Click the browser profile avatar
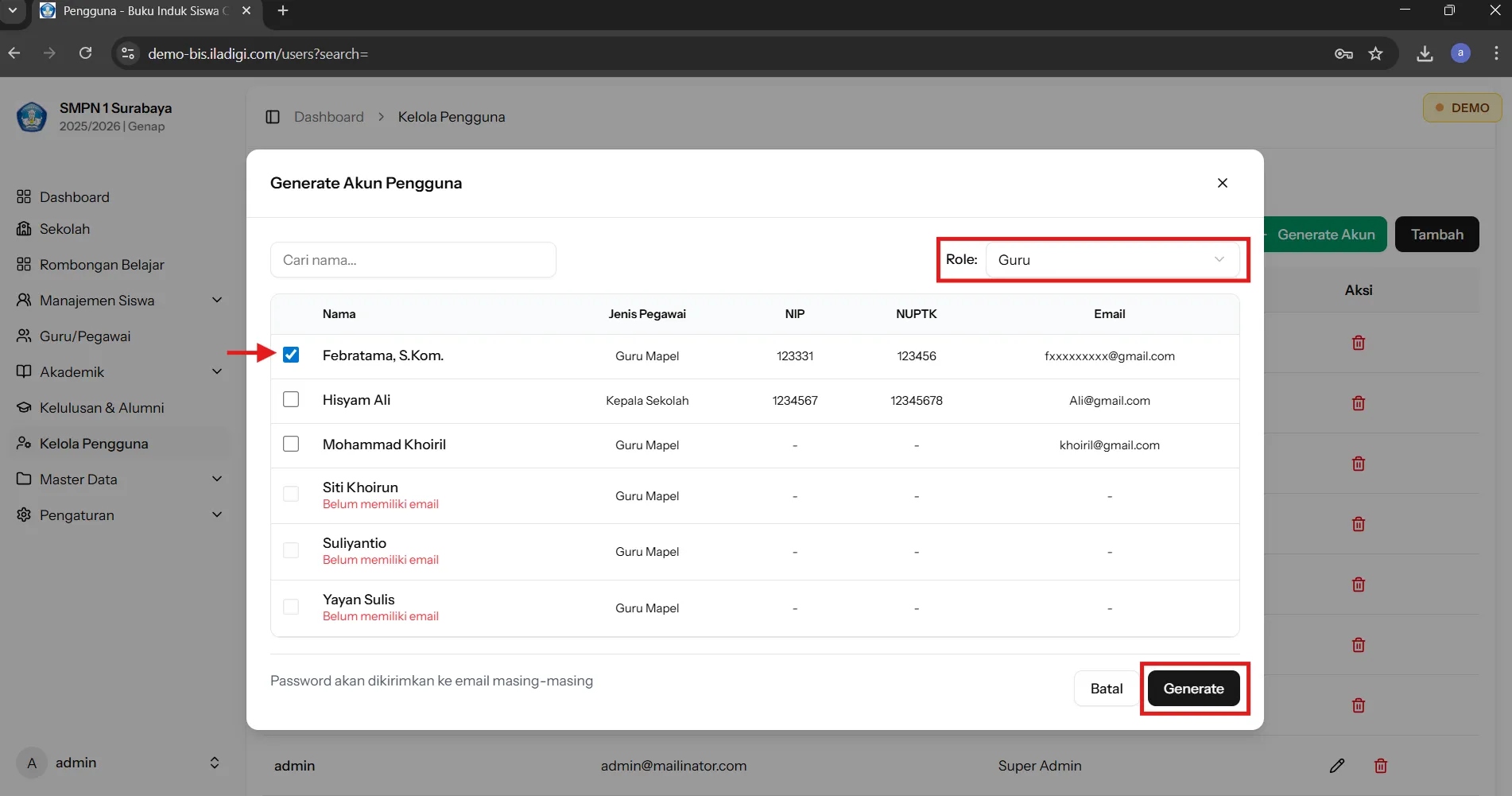This screenshot has height=796, width=1512. 1460,53
